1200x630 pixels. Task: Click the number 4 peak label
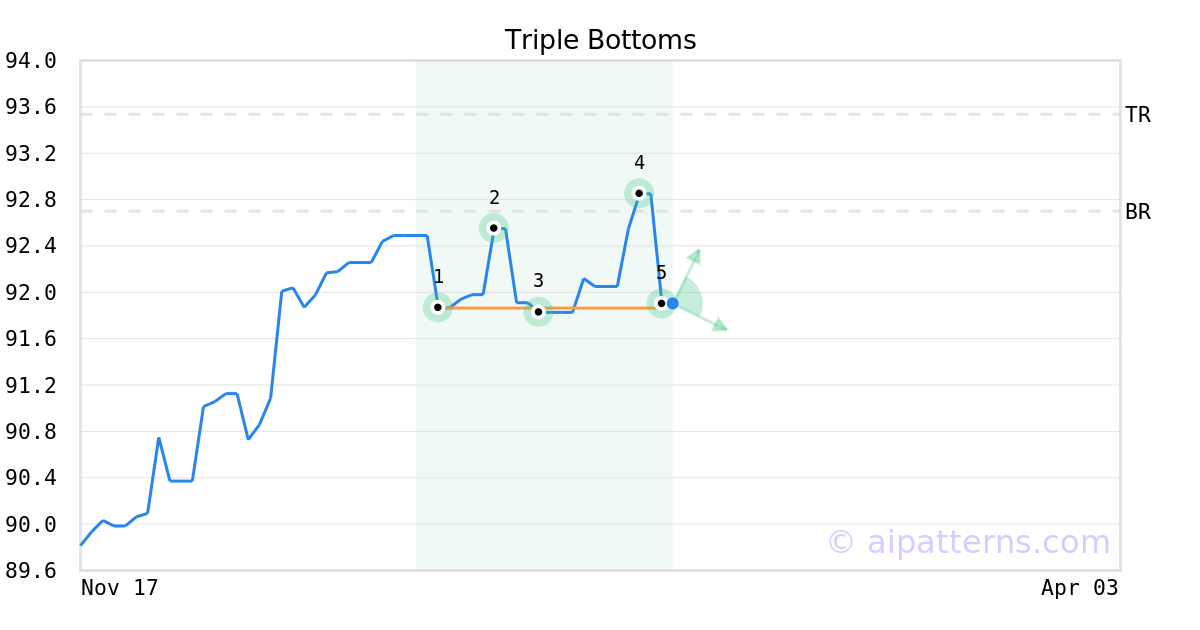(639, 163)
